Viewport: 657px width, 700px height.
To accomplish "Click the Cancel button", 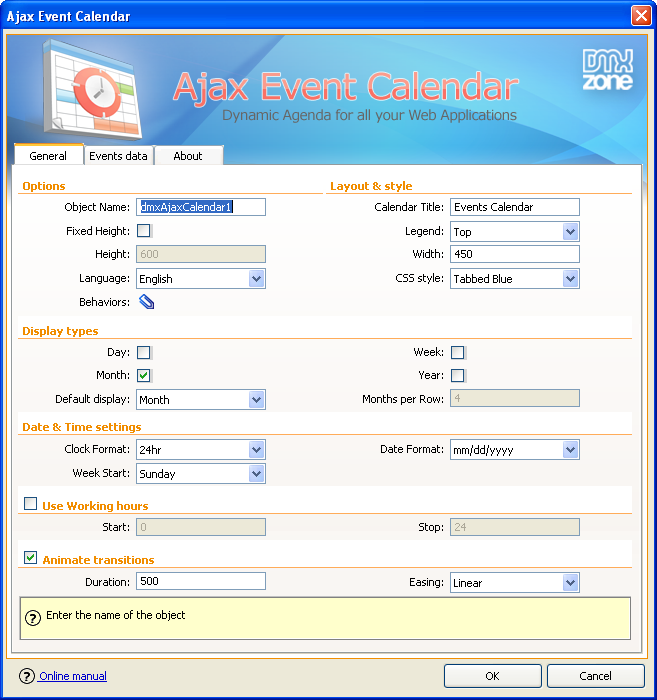I will (595, 676).
